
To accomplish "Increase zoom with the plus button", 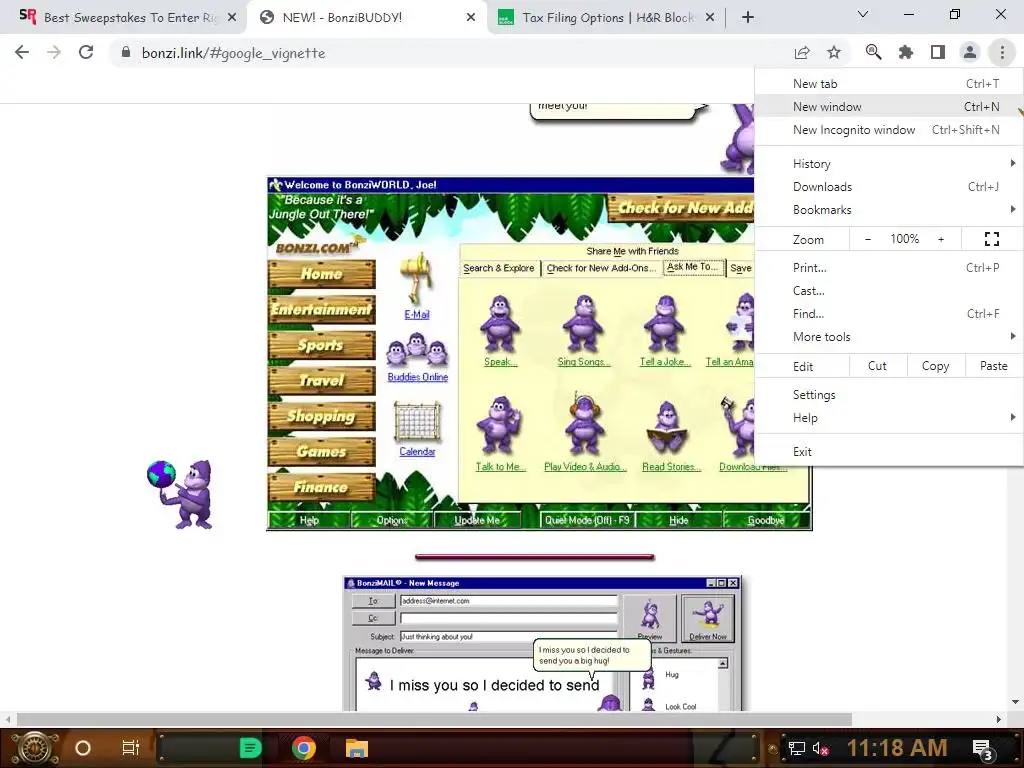I will point(941,239).
